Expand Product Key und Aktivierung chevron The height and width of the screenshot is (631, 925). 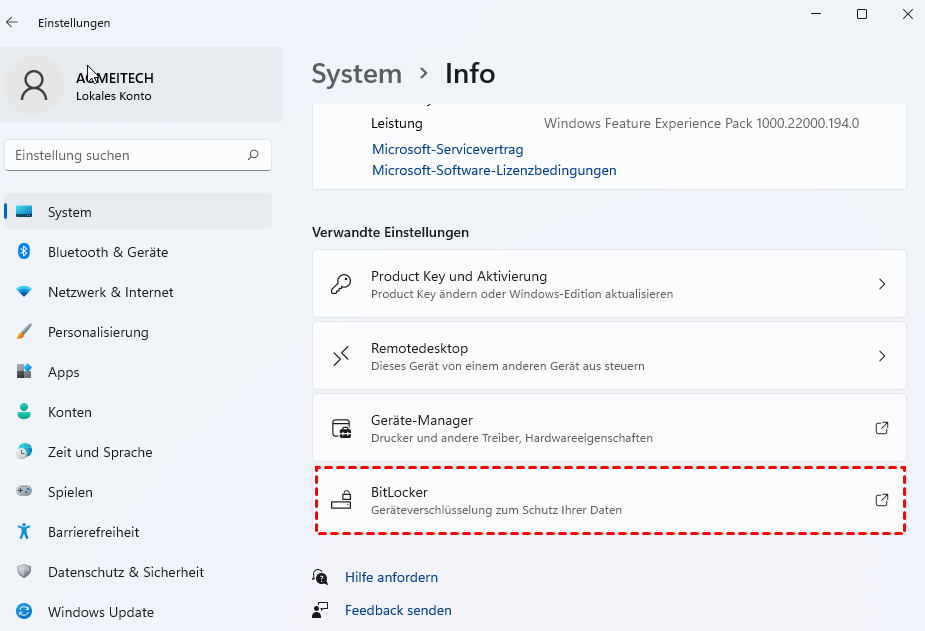point(882,284)
